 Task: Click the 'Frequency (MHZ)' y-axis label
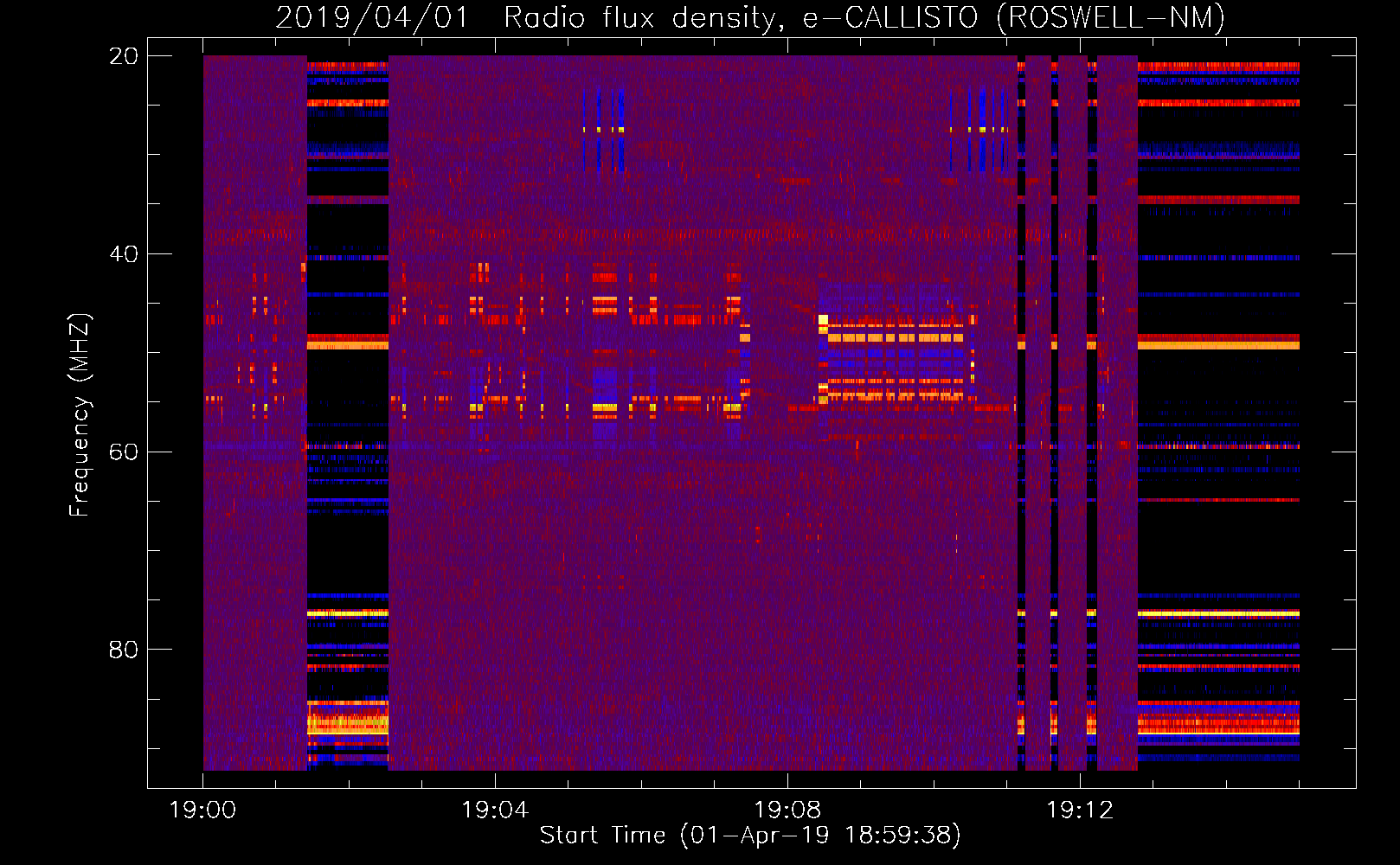80,415
